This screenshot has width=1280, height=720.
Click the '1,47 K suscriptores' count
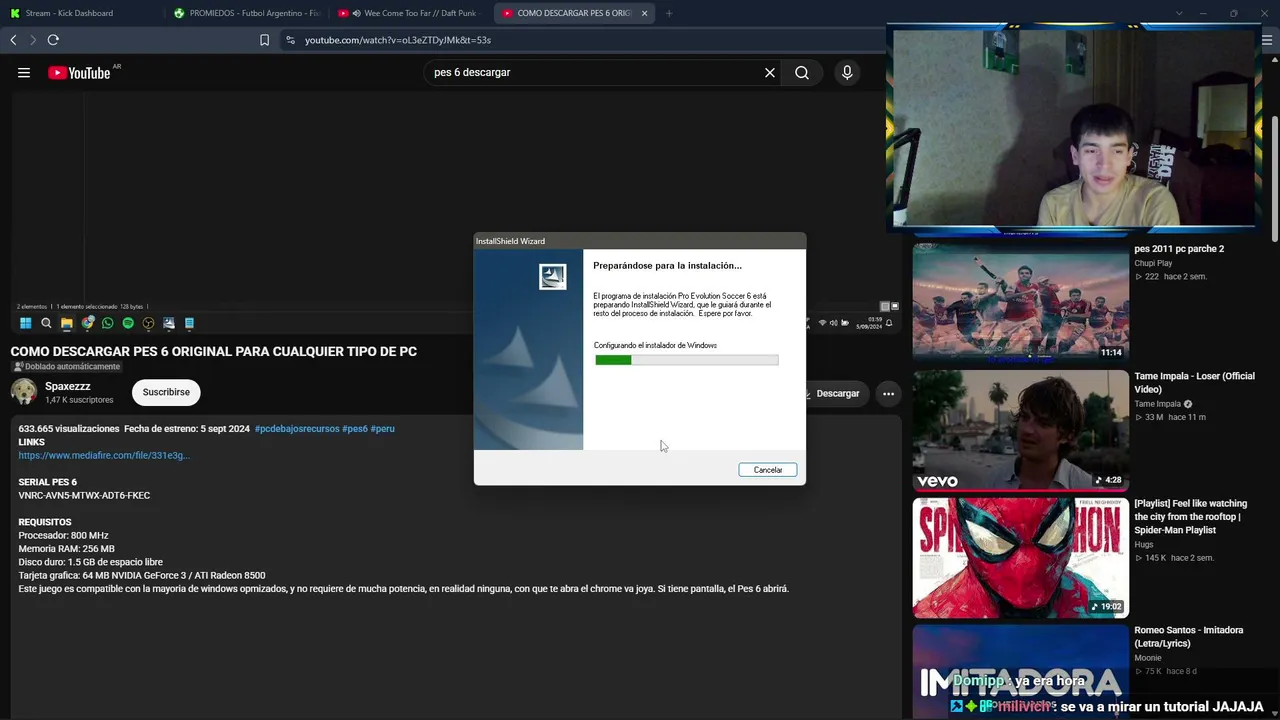79,400
